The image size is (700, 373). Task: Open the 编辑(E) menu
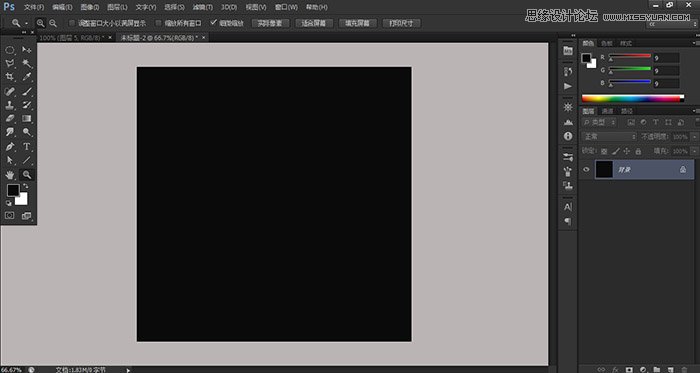(x=62, y=7)
